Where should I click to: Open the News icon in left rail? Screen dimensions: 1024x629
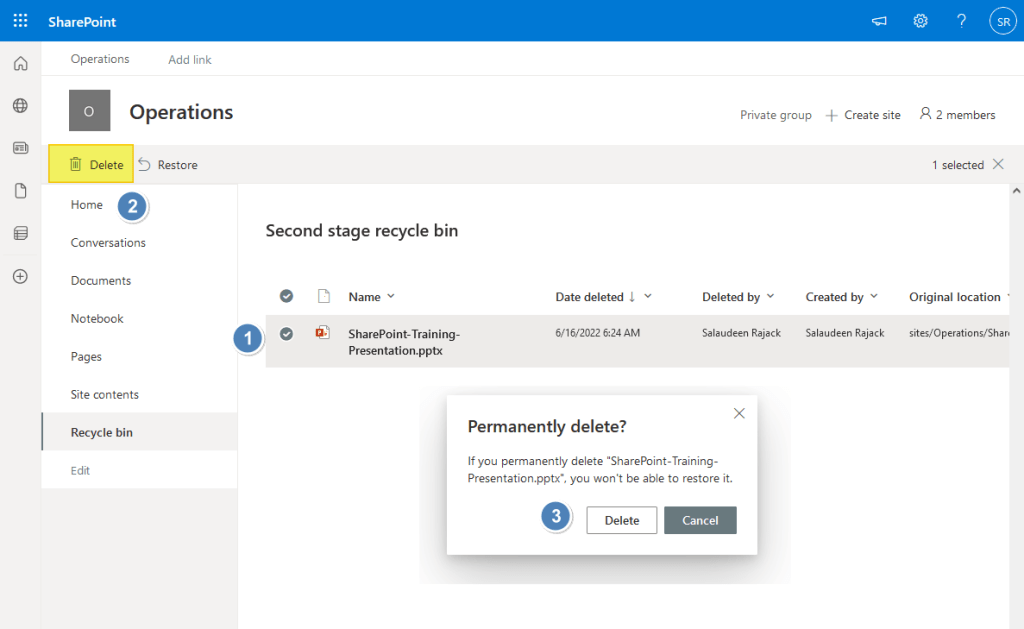point(20,148)
